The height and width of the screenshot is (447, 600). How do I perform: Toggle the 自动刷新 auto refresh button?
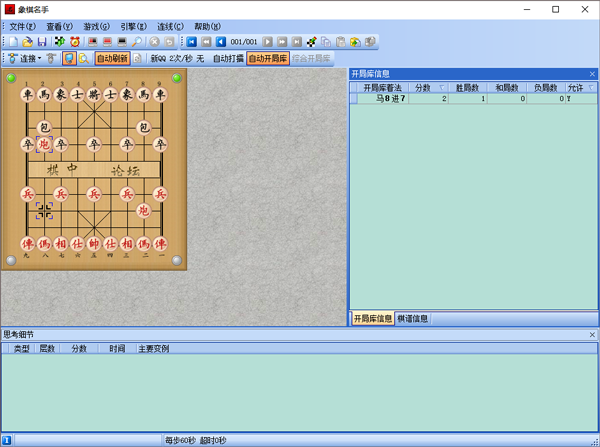112,59
